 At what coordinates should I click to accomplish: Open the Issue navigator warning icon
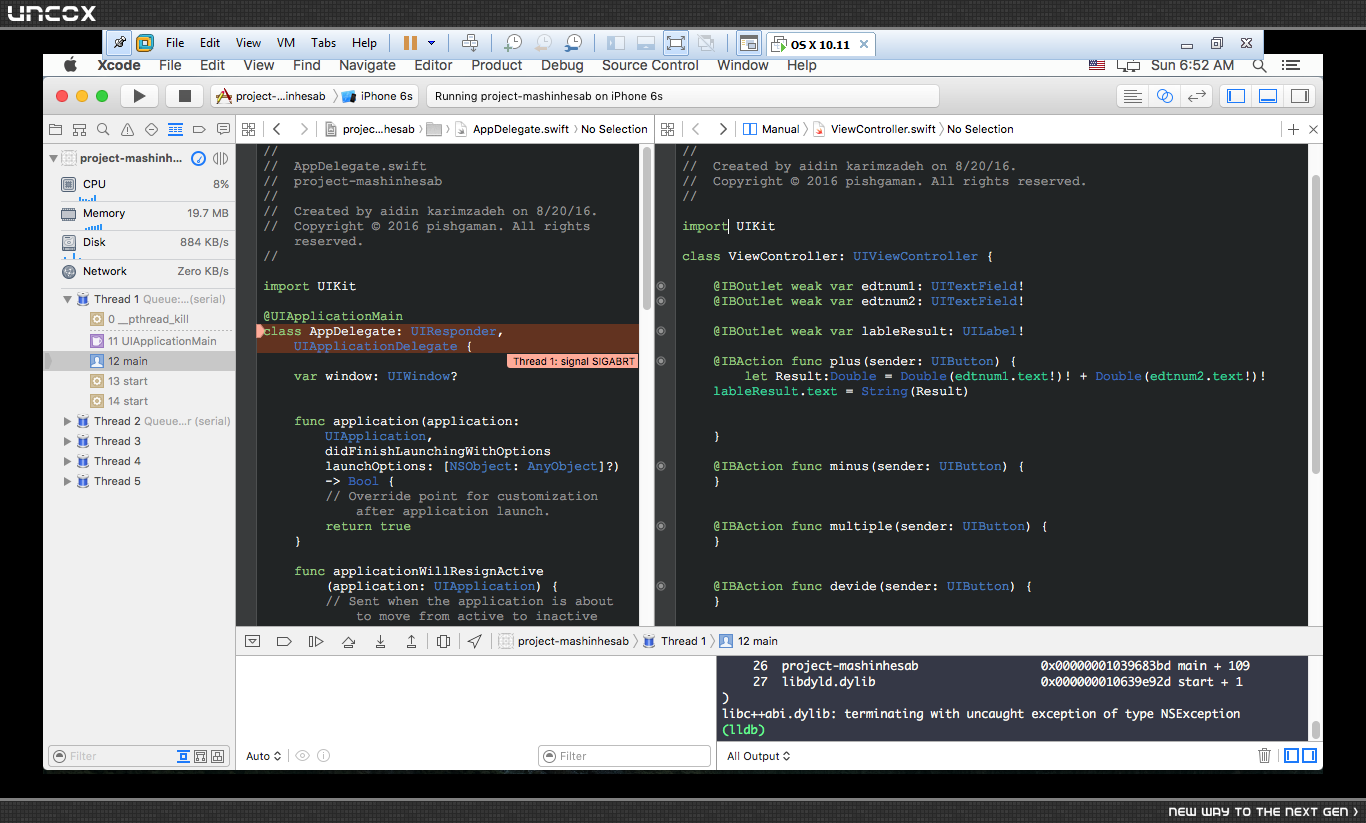point(128,129)
